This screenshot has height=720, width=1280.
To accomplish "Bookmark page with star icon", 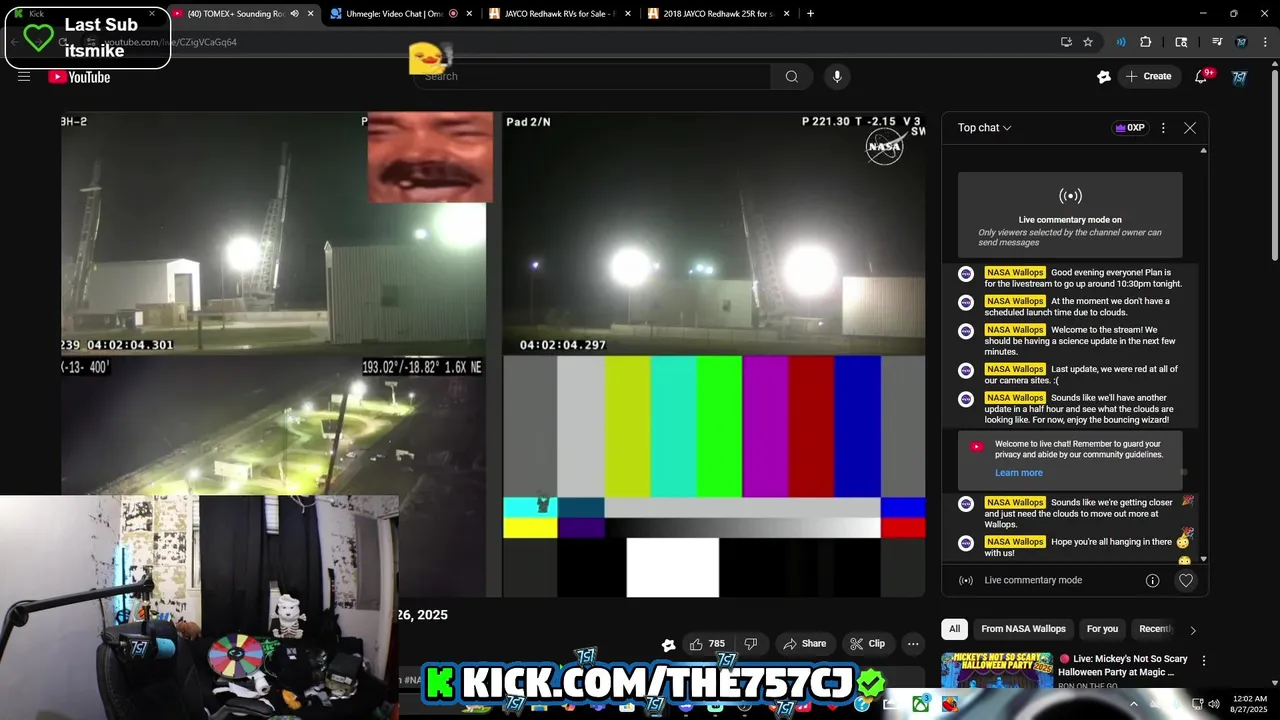I will click(1088, 42).
